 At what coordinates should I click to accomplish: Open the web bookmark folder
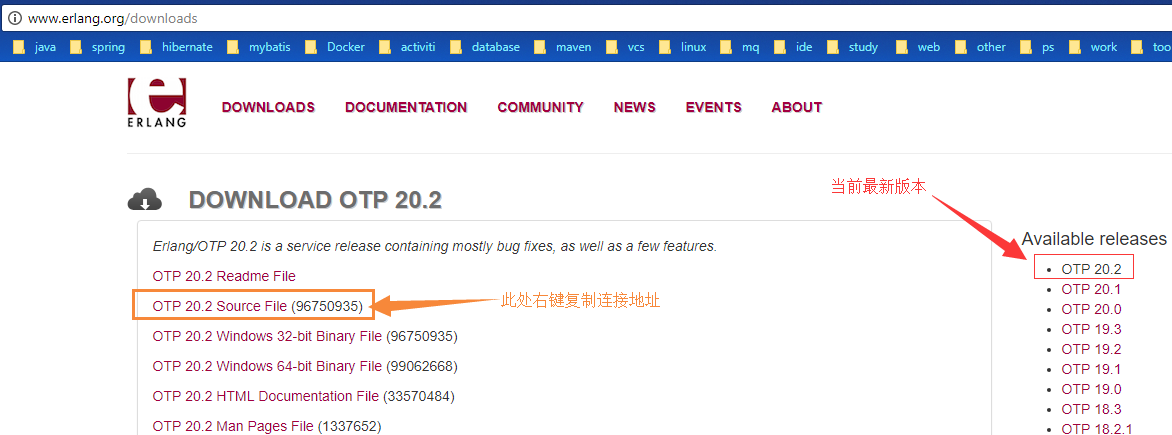[919, 47]
